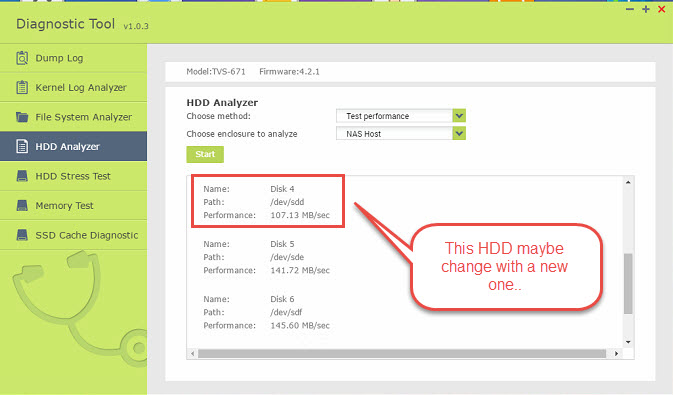
Task: Click the vertical scrollbar thumb in results
Action: (x=628, y=283)
